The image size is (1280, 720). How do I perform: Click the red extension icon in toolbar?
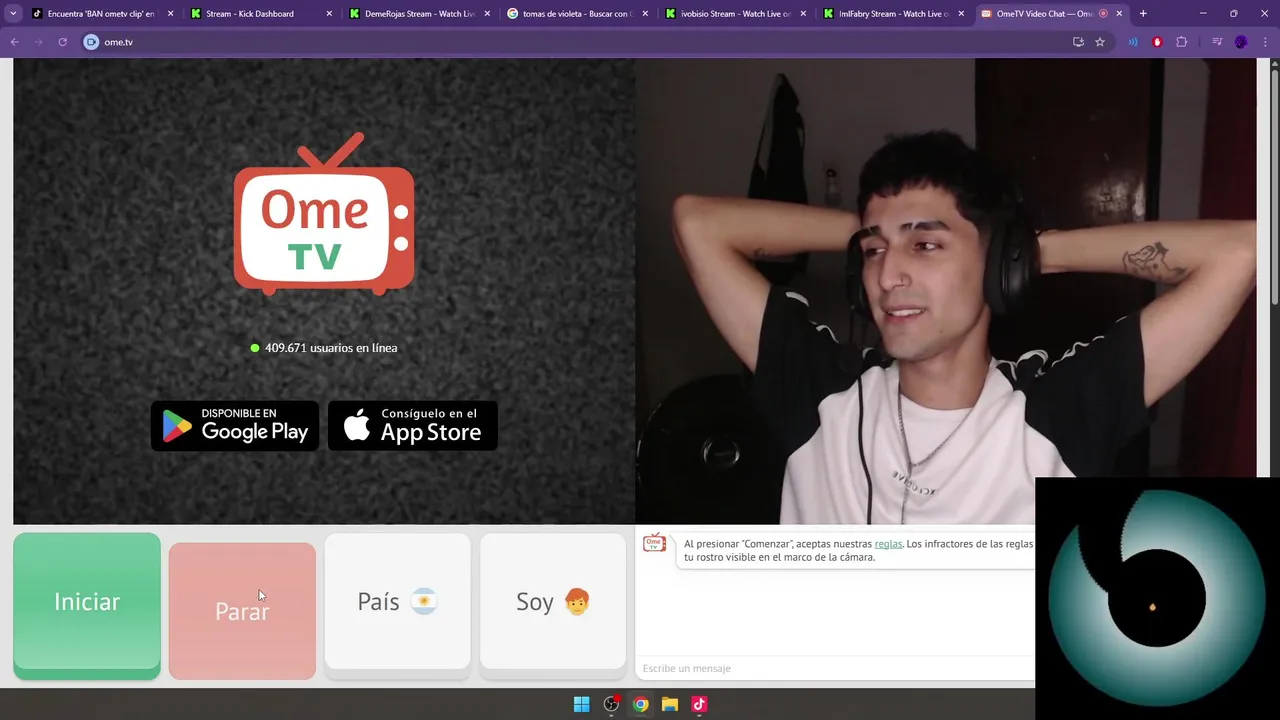pyautogui.click(x=1157, y=42)
